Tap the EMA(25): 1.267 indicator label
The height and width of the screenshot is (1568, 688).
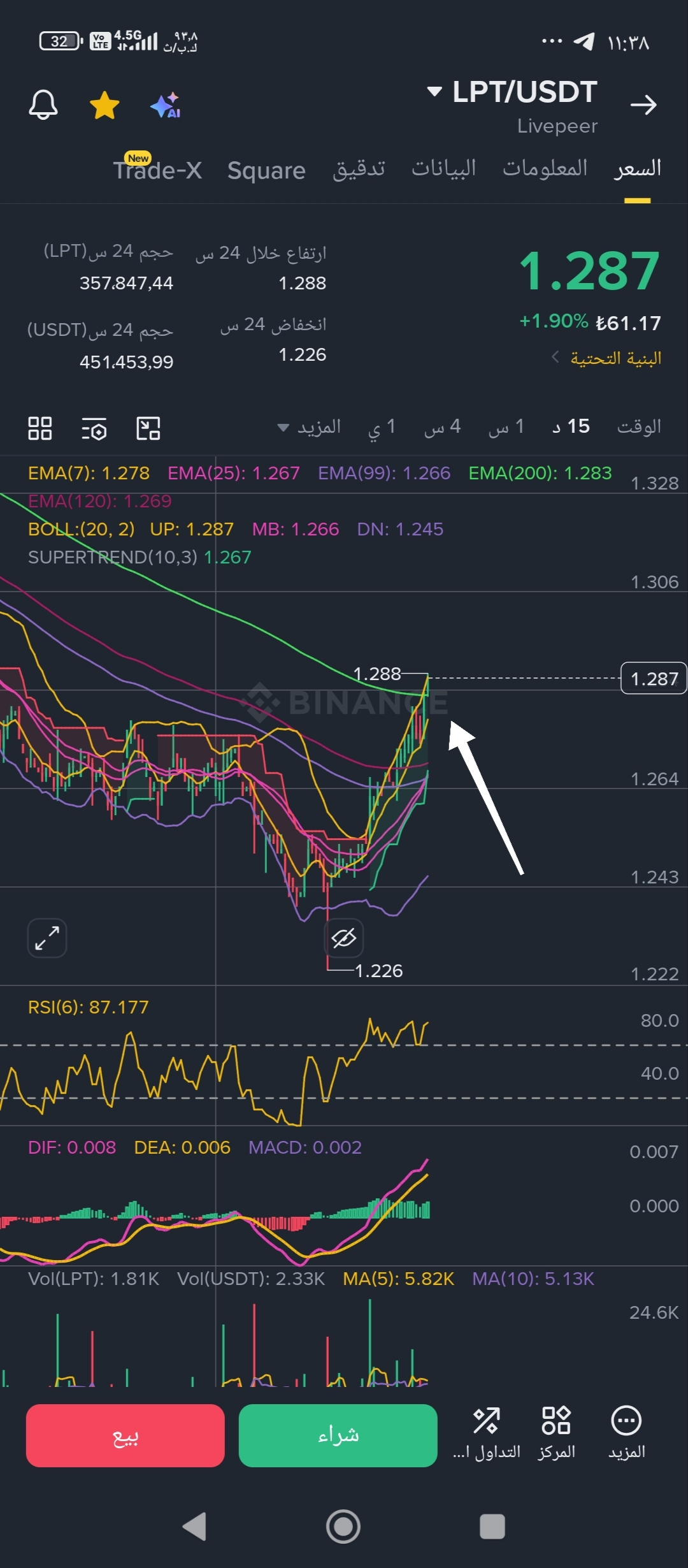click(x=233, y=473)
